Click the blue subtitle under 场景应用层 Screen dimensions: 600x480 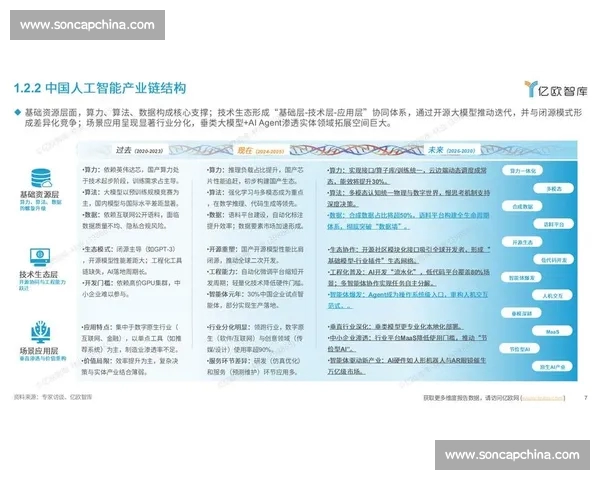[42, 359]
